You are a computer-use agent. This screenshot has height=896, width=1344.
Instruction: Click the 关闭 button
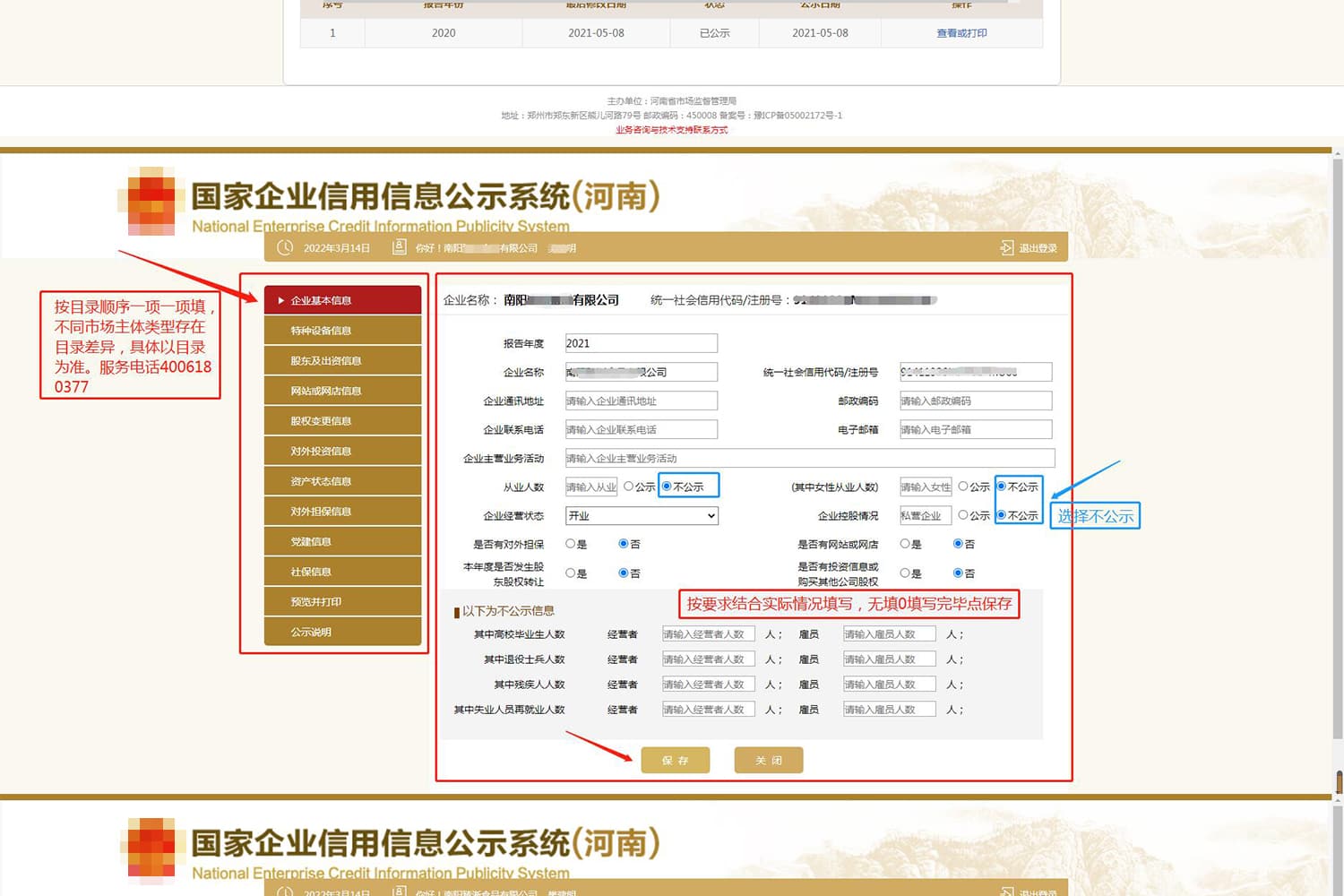pos(769,761)
